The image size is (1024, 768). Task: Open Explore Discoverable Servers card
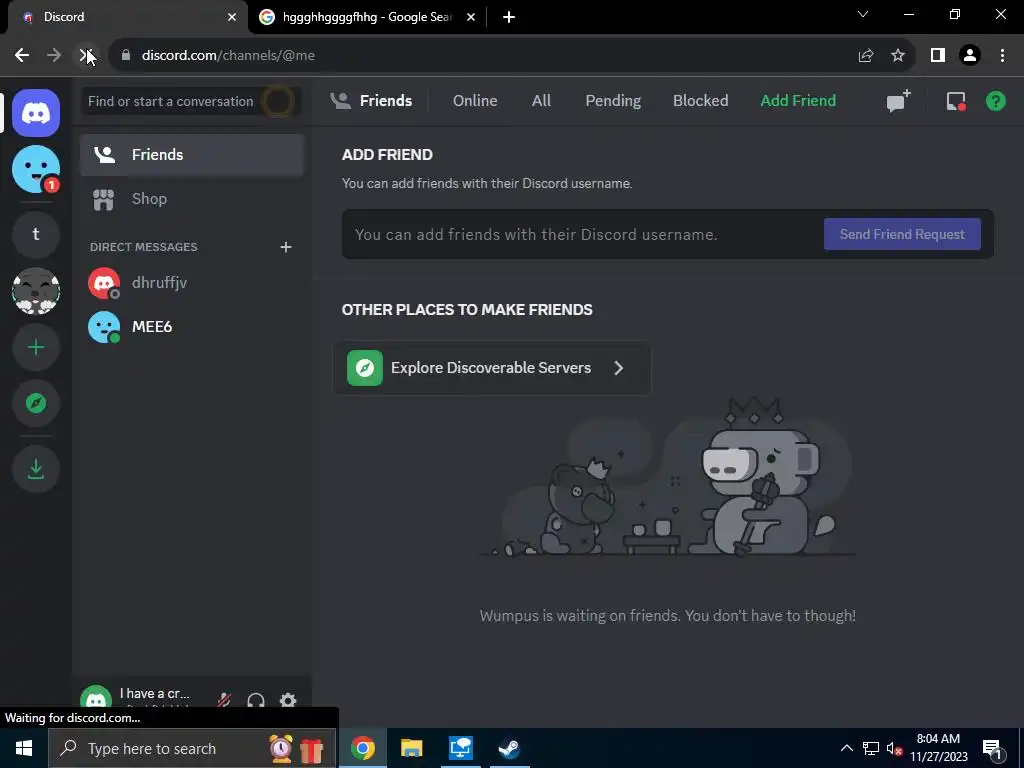(492, 368)
